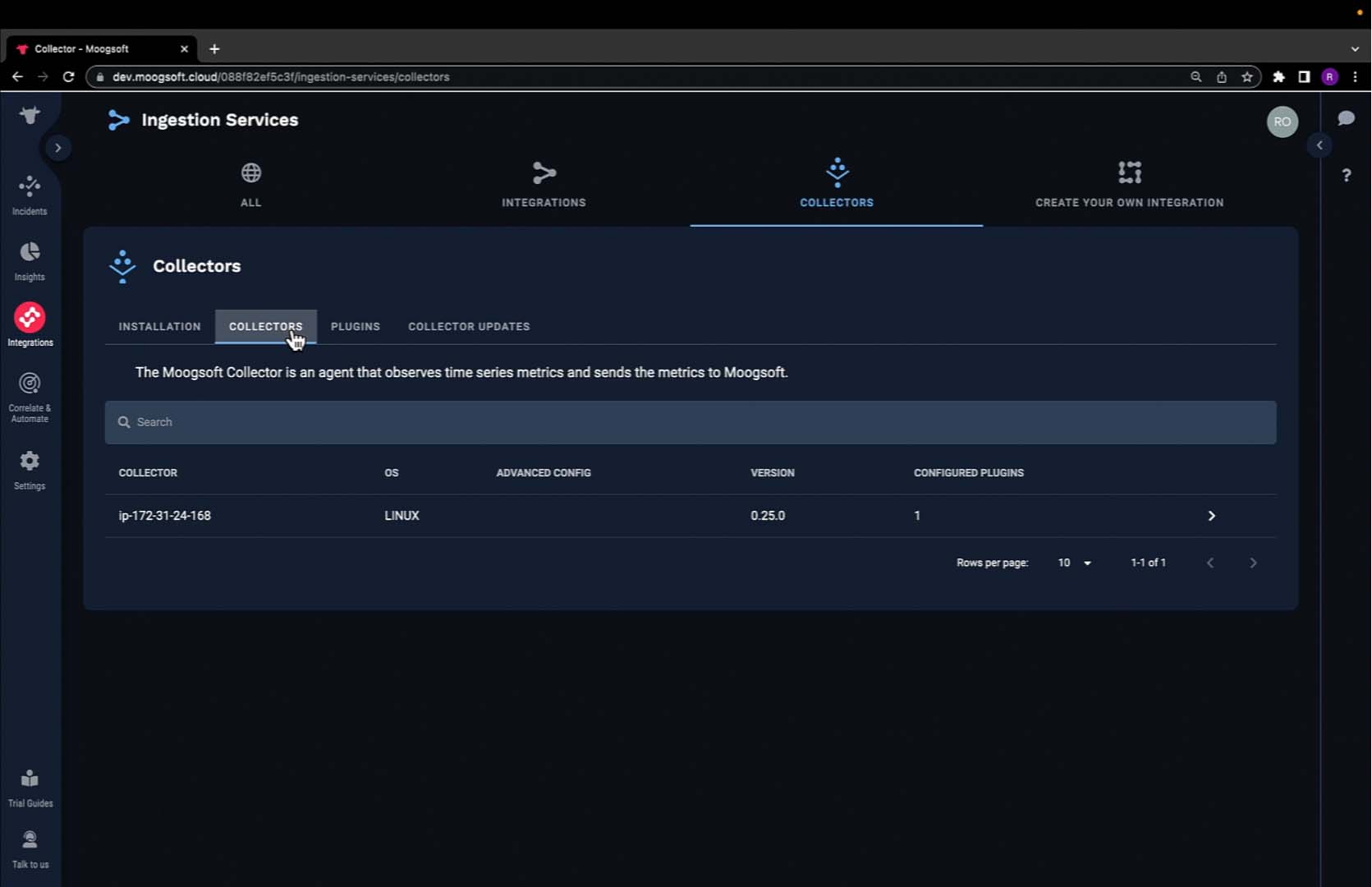Viewport: 1372px width, 887px height.
Task: Close the Collector - Moogsoft tab
Action: click(x=184, y=49)
